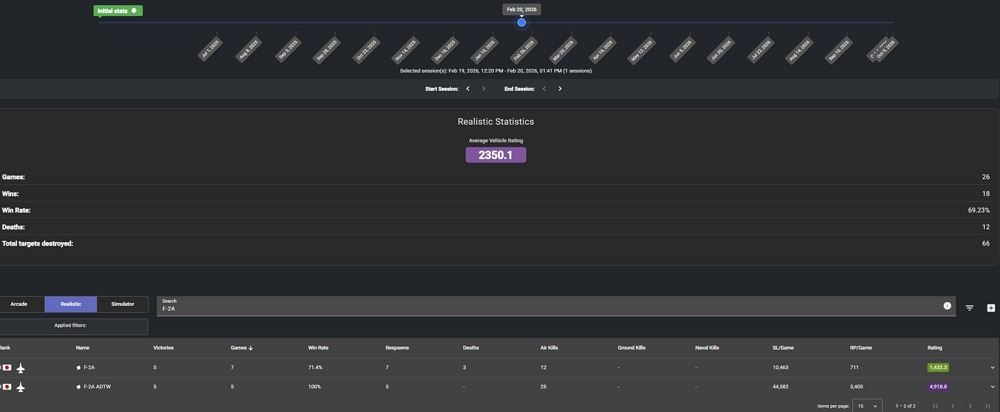1000x412 pixels.
Task: Select the Aug 8 timeline marker
Action: (x=247, y=50)
